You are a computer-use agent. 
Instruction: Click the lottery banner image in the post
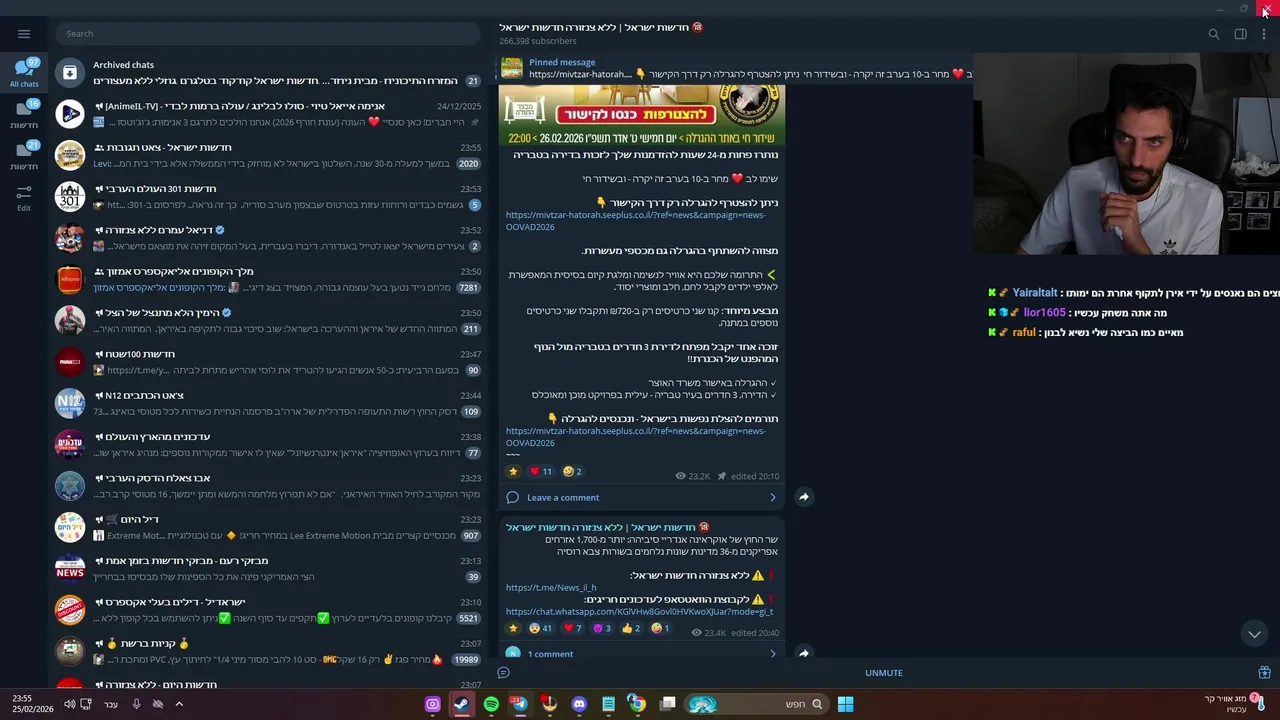(642, 115)
